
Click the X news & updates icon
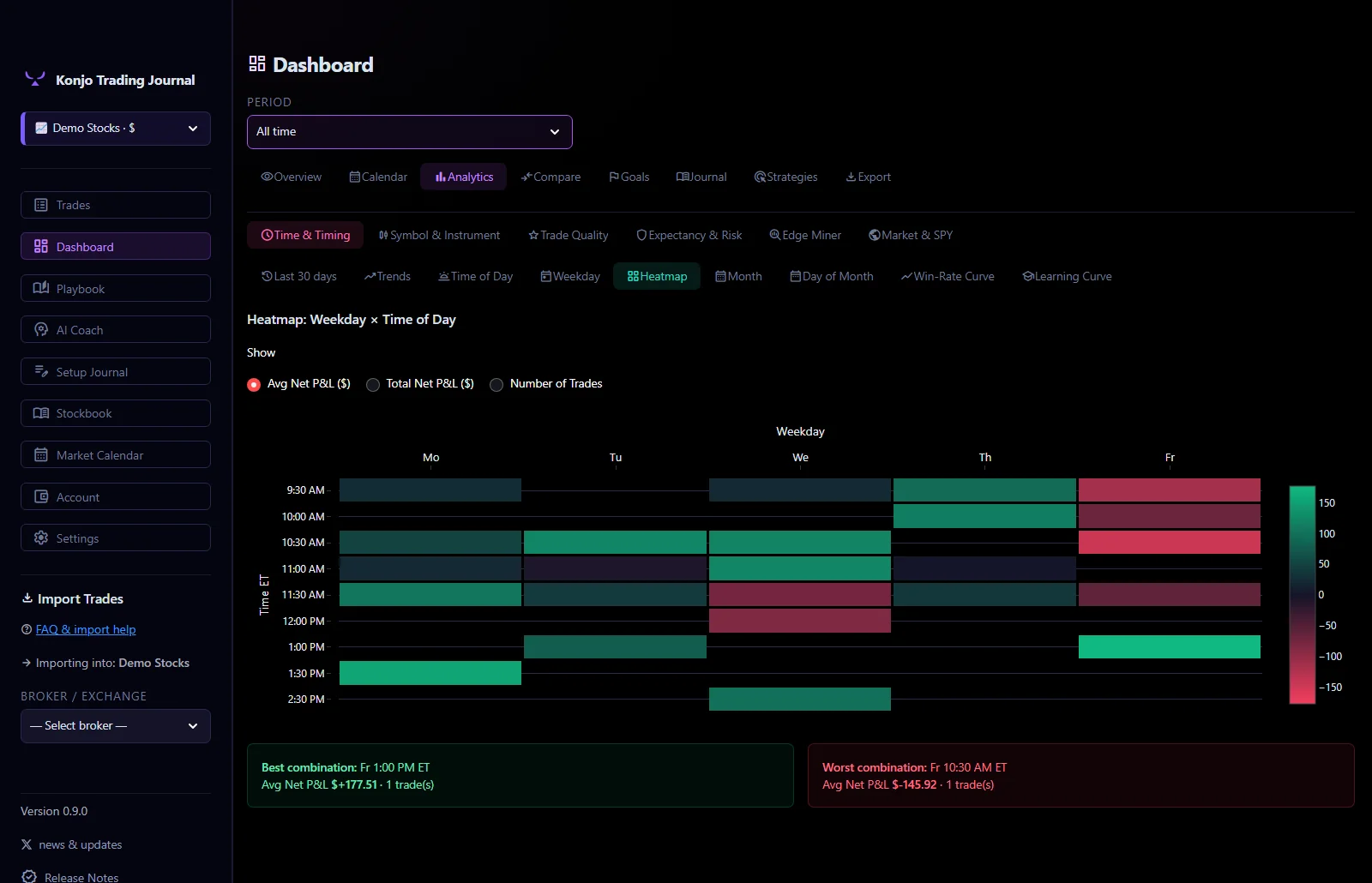27,844
